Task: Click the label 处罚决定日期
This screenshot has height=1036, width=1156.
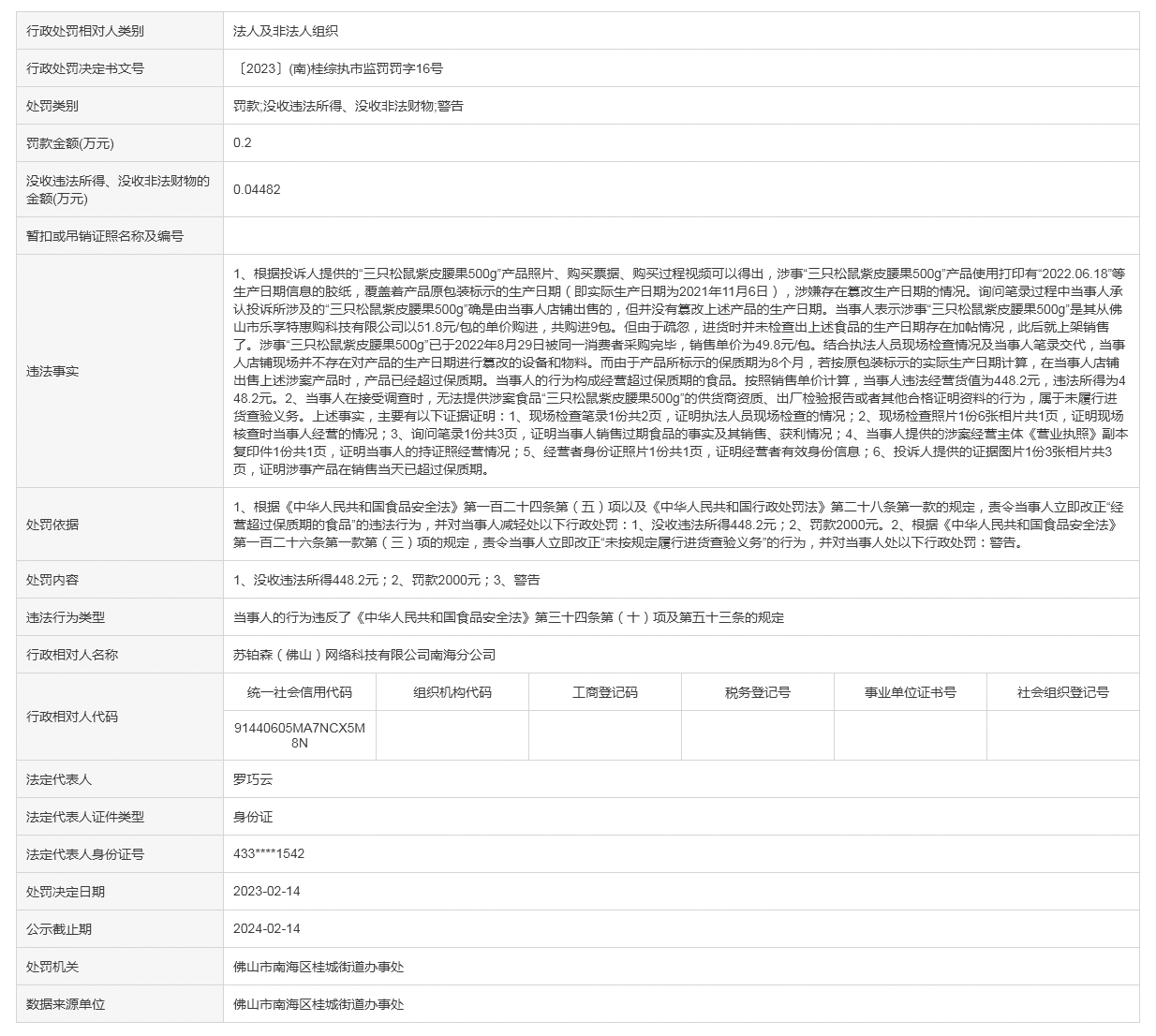Action: (66, 892)
